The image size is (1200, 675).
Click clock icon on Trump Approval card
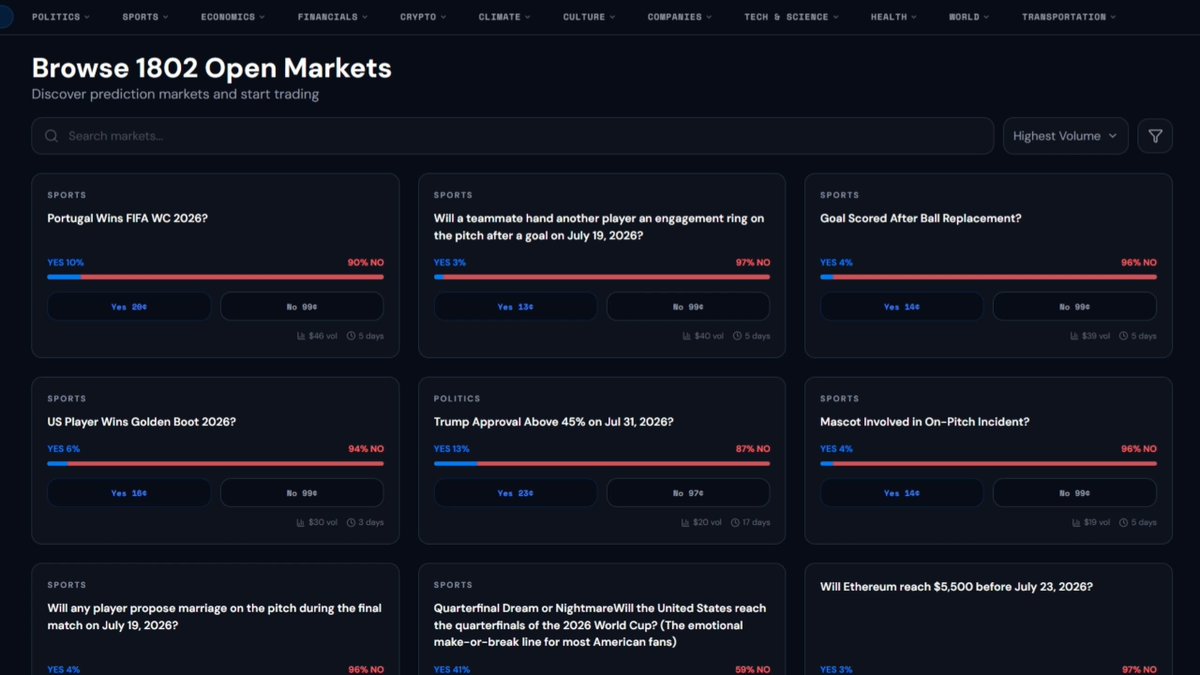pyautogui.click(x=735, y=522)
